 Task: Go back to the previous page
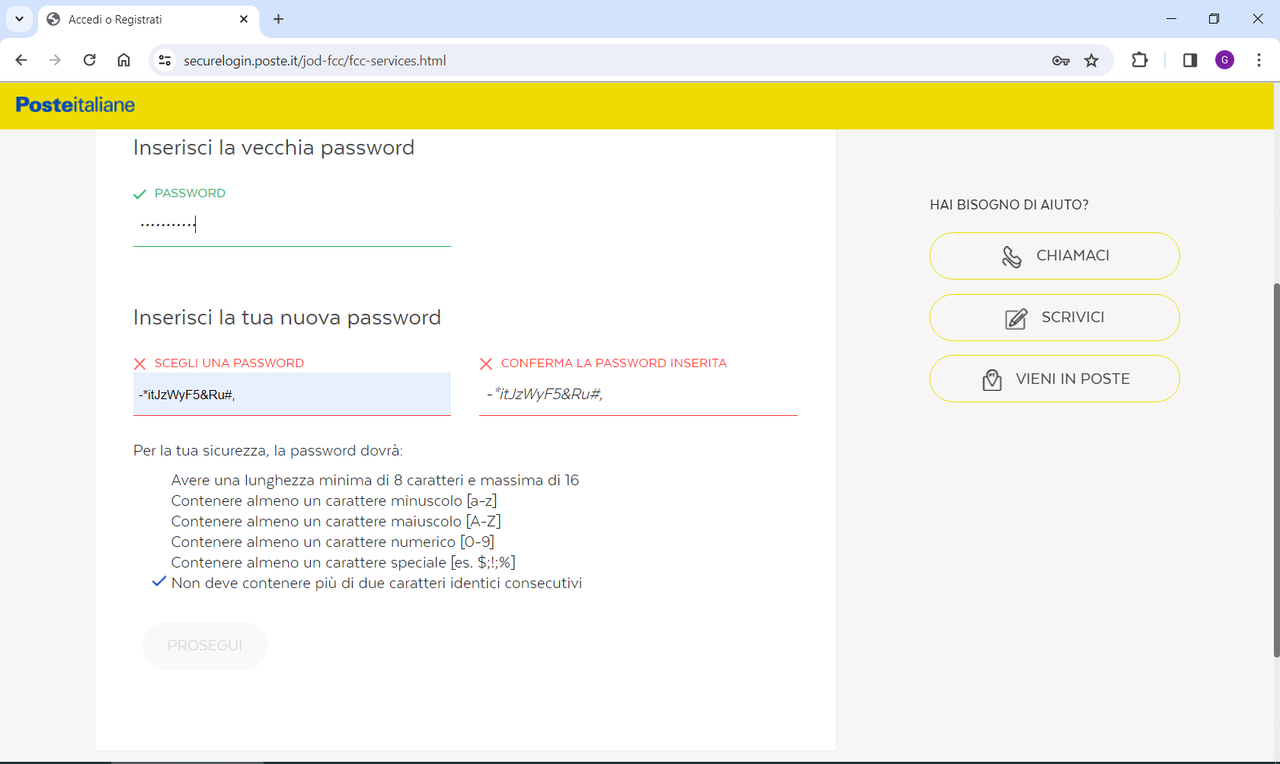tap(21, 60)
